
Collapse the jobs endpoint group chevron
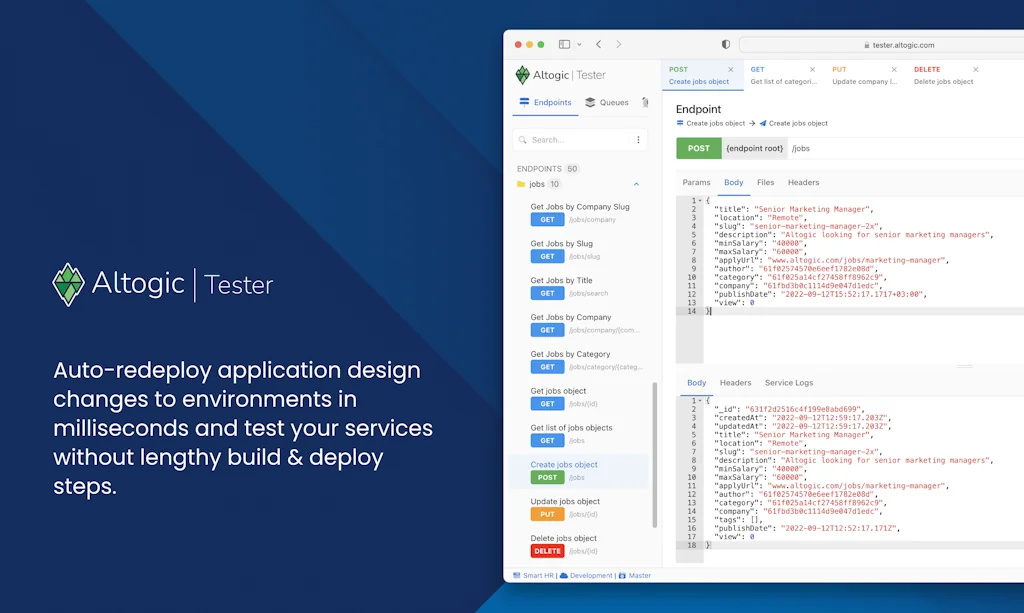tap(637, 184)
